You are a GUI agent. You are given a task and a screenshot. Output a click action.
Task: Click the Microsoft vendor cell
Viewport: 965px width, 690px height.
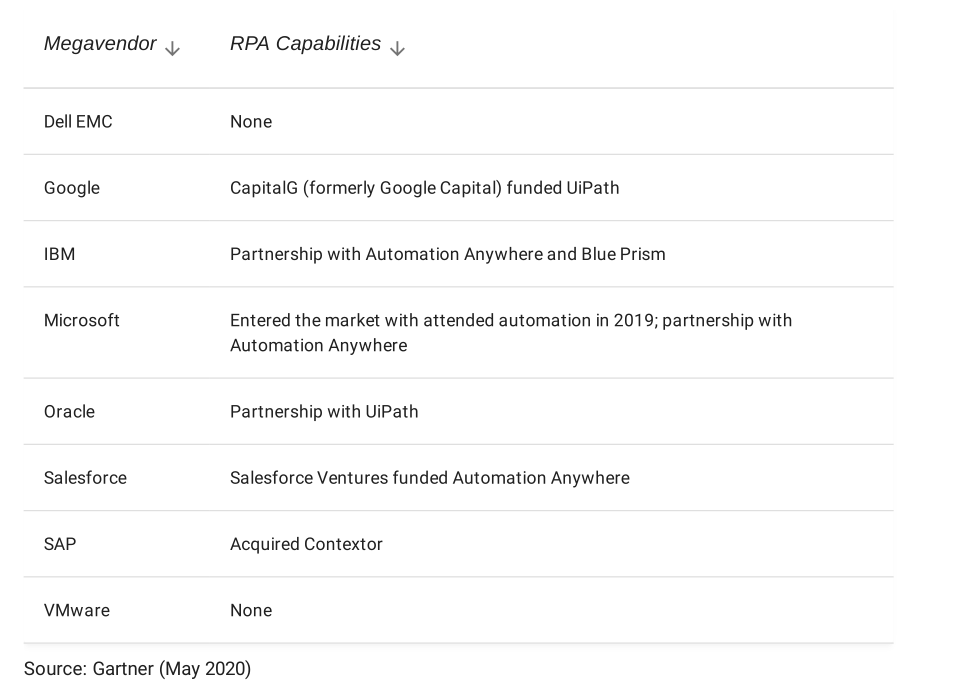click(82, 321)
